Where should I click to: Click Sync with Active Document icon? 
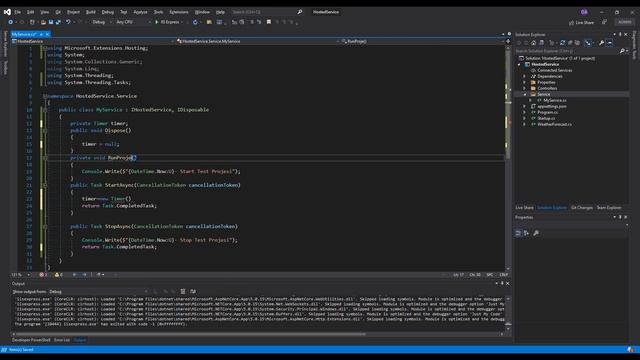tap(562, 43)
